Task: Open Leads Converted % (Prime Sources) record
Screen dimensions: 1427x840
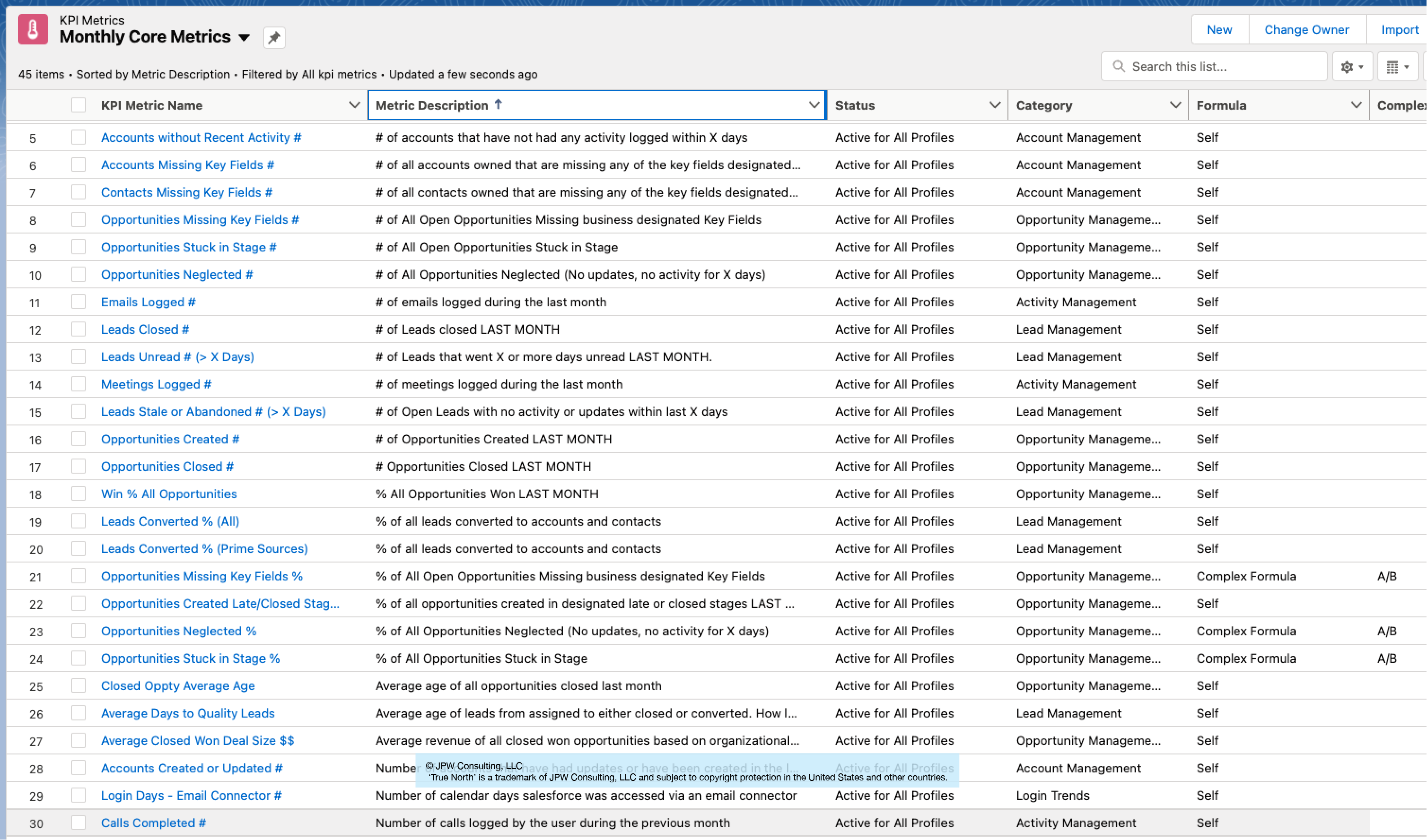Action: click(204, 549)
